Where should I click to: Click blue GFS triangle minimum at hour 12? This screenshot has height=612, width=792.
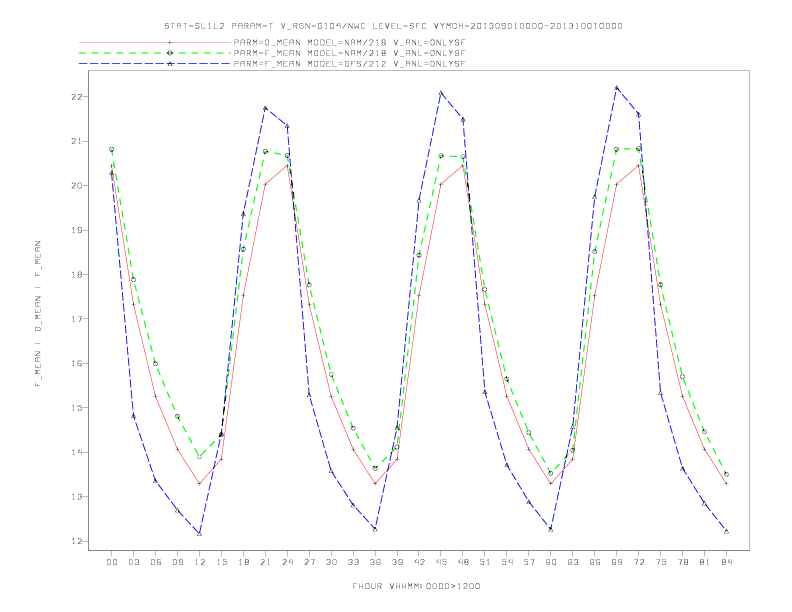[200, 533]
